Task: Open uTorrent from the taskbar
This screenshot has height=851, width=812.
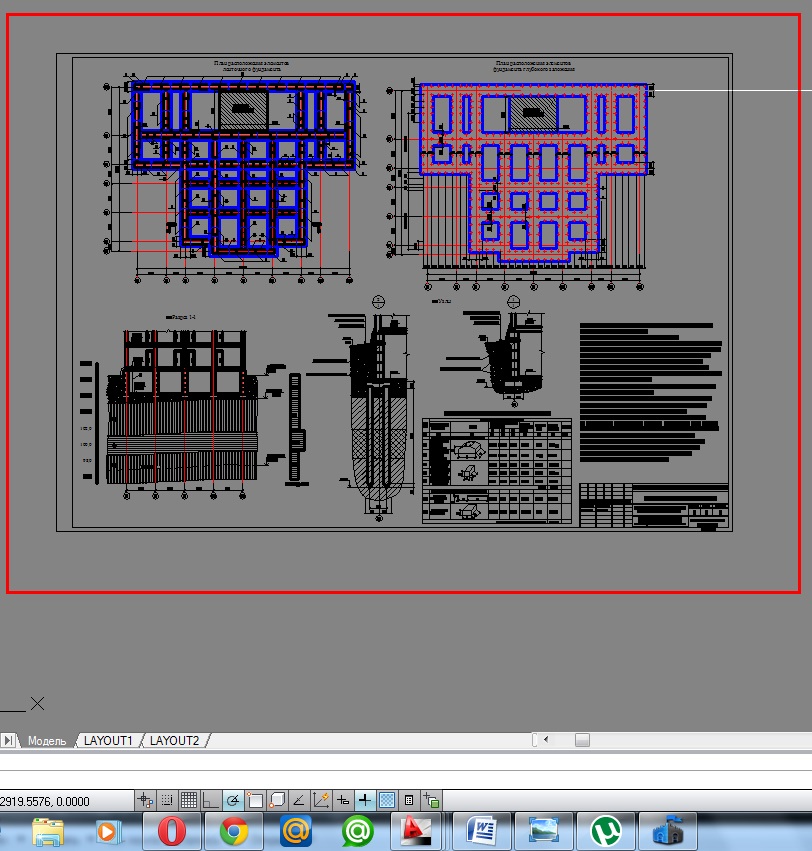Action: [x=606, y=831]
